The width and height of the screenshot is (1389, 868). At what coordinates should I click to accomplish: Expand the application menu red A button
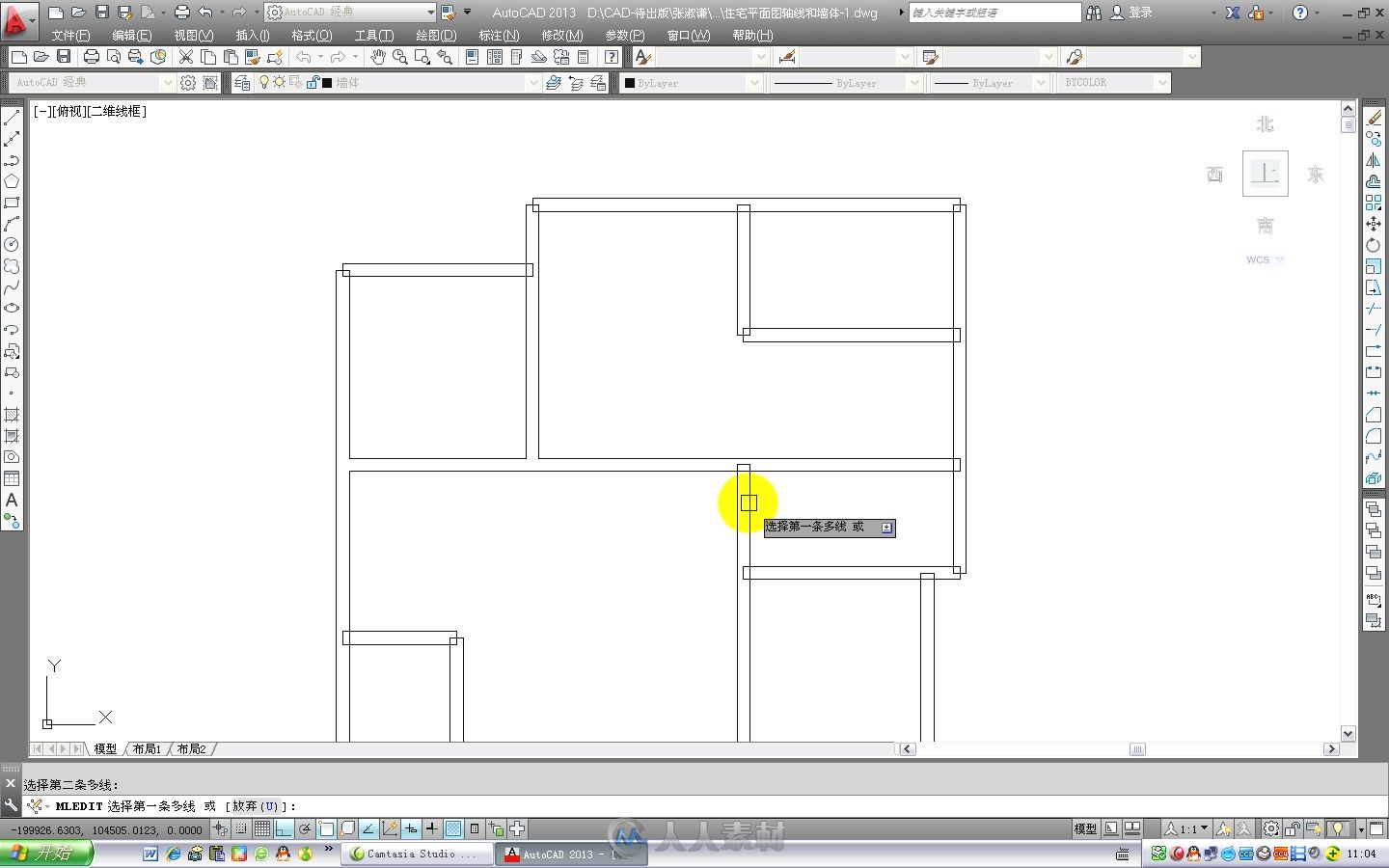(18, 18)
